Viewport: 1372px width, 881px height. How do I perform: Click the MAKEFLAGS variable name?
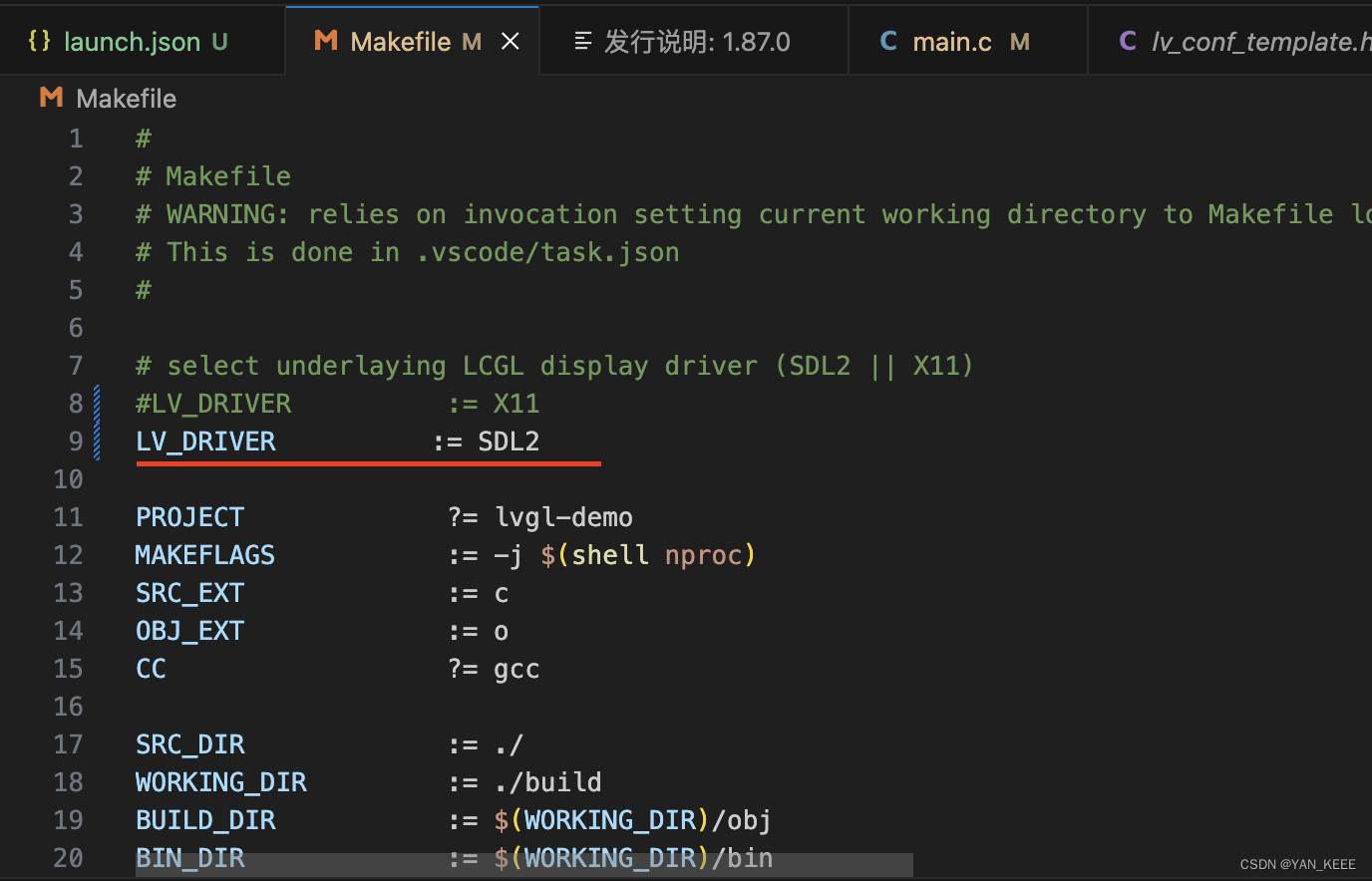pos(205,555)
